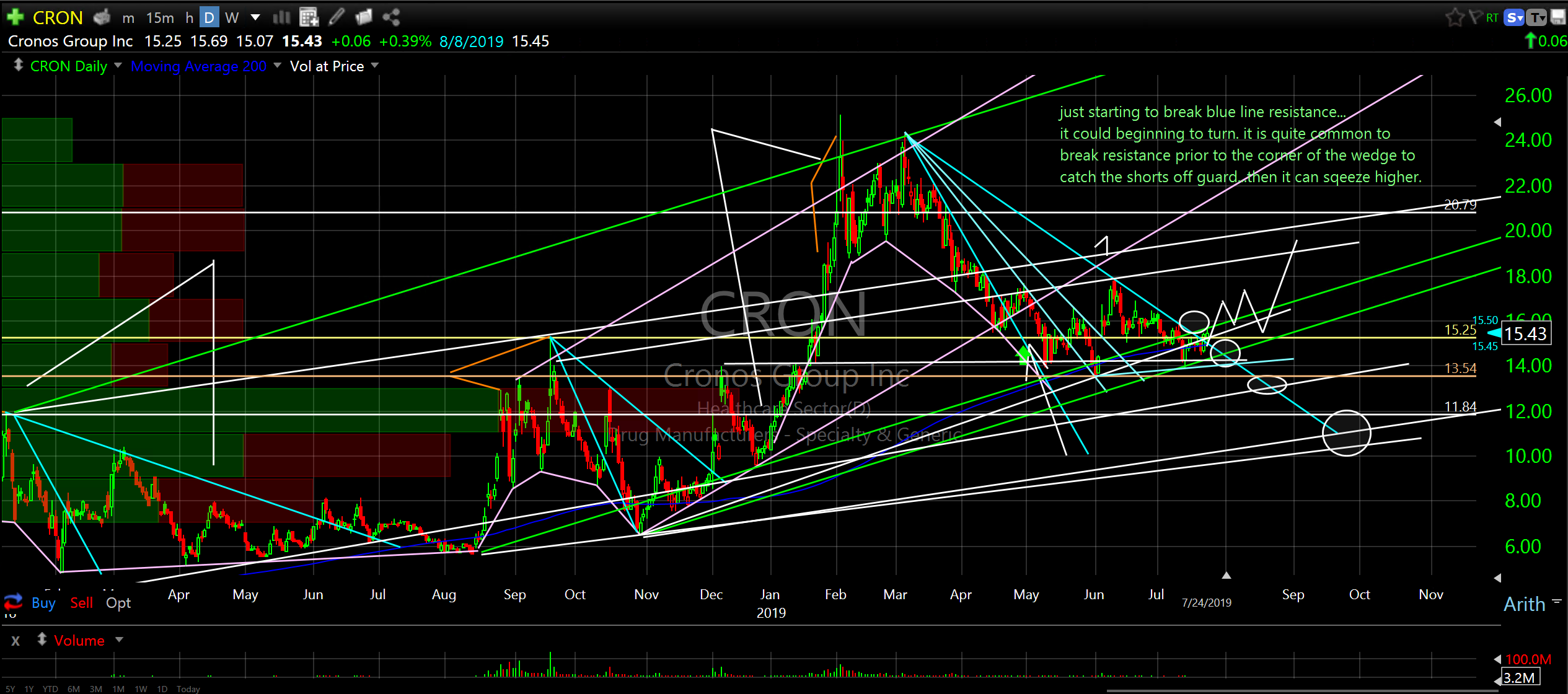
Task: Close the Volume pane with X
Action: [x=15, y=641]
